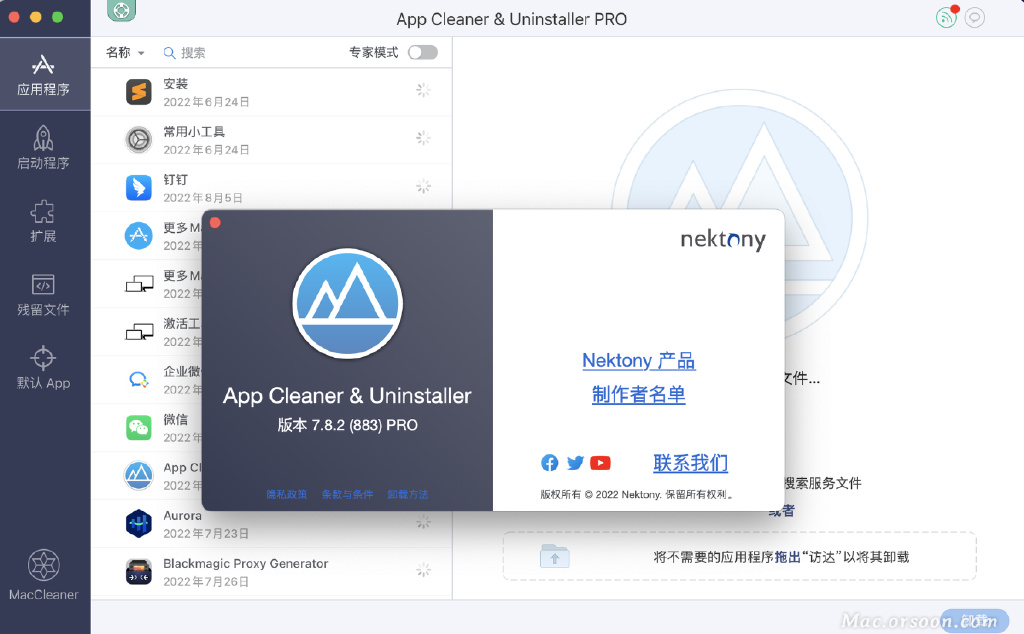Viewport: 1024px width, 634px height.
Task: Select the App Cleaner list row icon
Action: click(x=138, y=475)
